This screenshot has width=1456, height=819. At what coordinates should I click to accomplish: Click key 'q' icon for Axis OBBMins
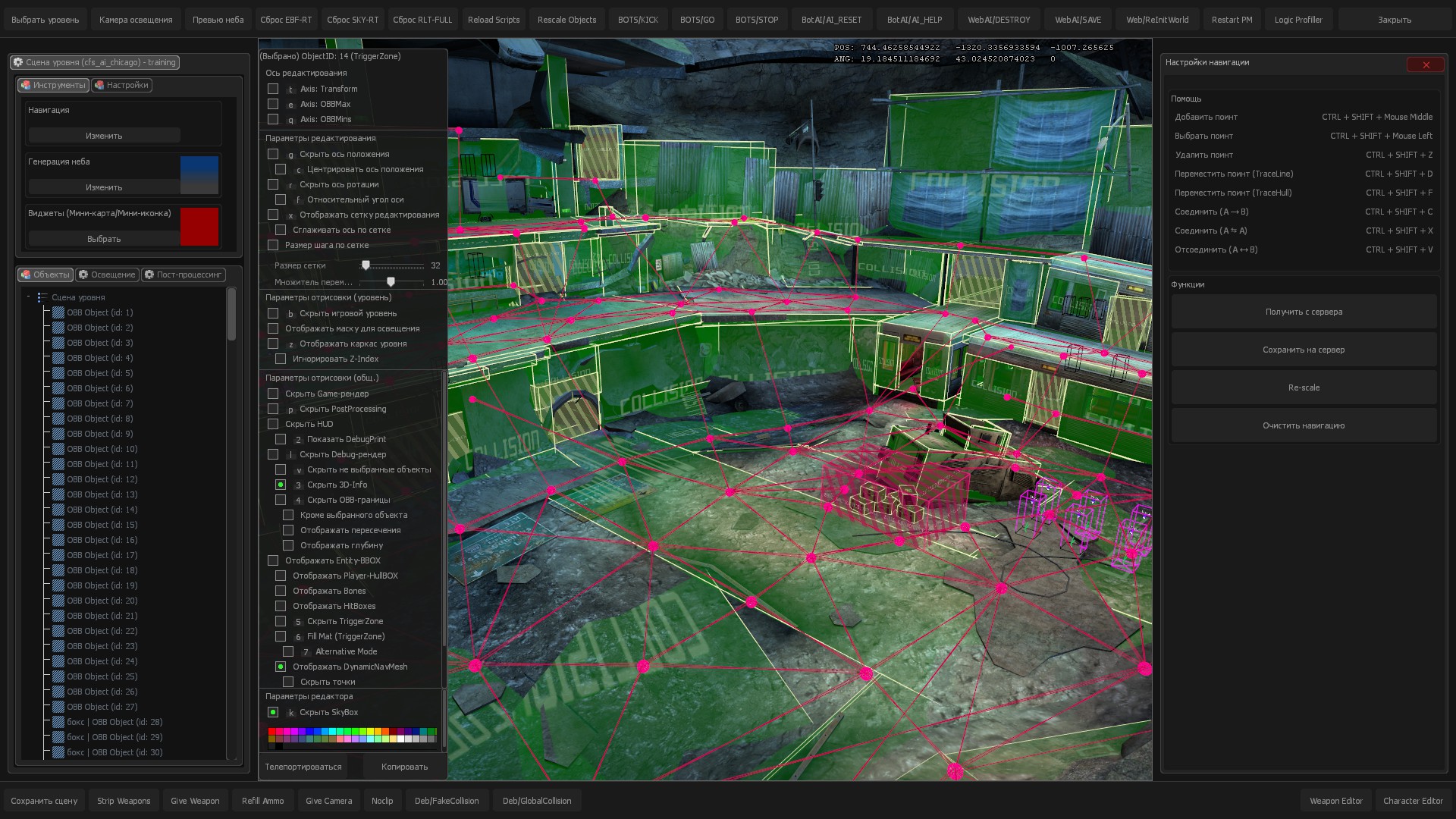coord(290,119)
